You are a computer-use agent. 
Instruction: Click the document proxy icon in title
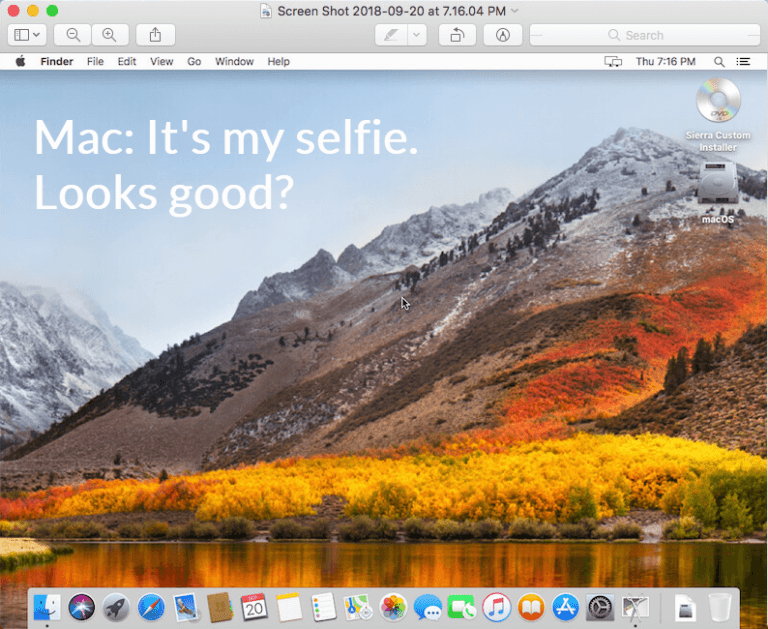265,11
